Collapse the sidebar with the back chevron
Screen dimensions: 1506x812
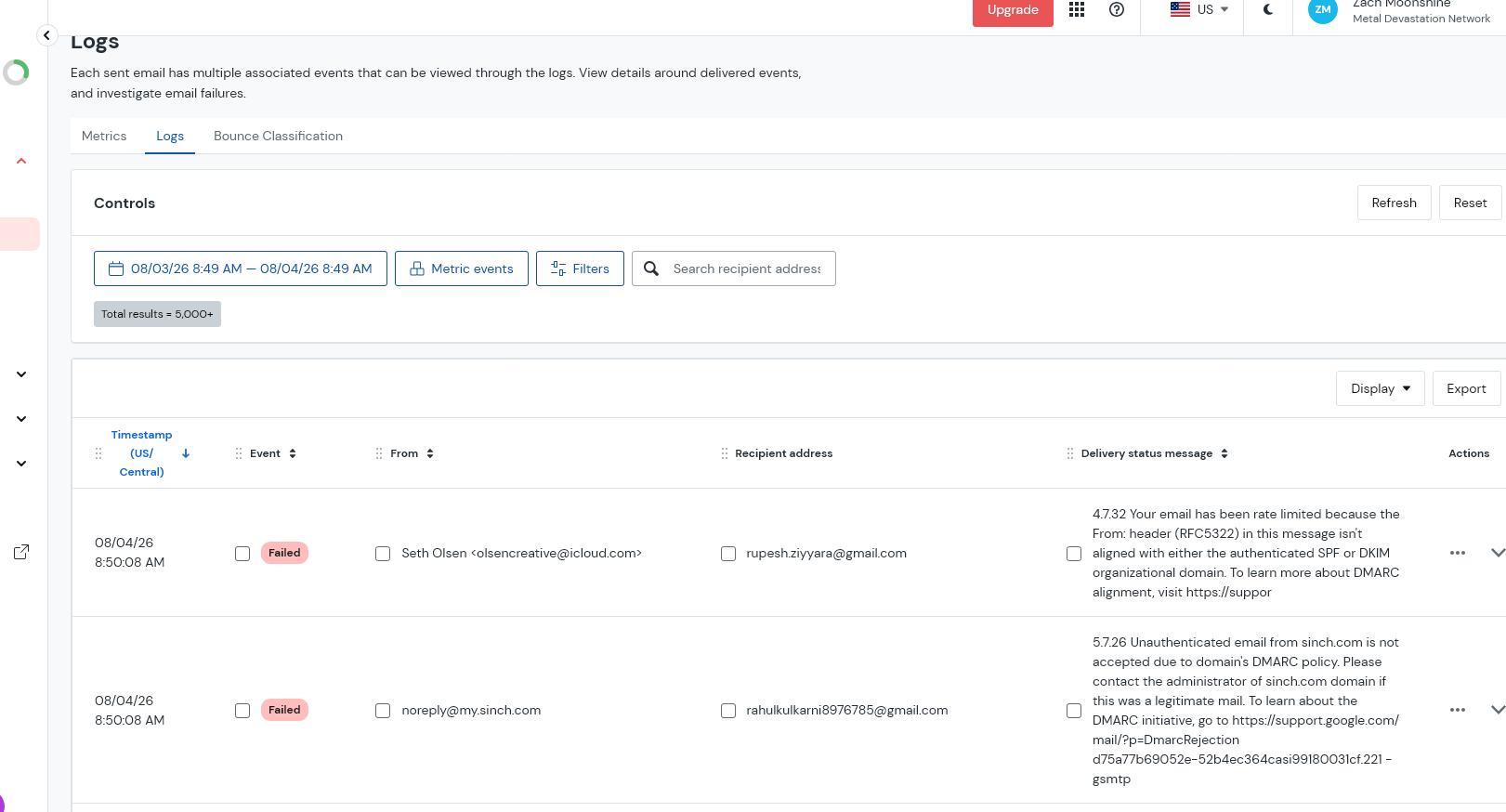click(46, 35)
